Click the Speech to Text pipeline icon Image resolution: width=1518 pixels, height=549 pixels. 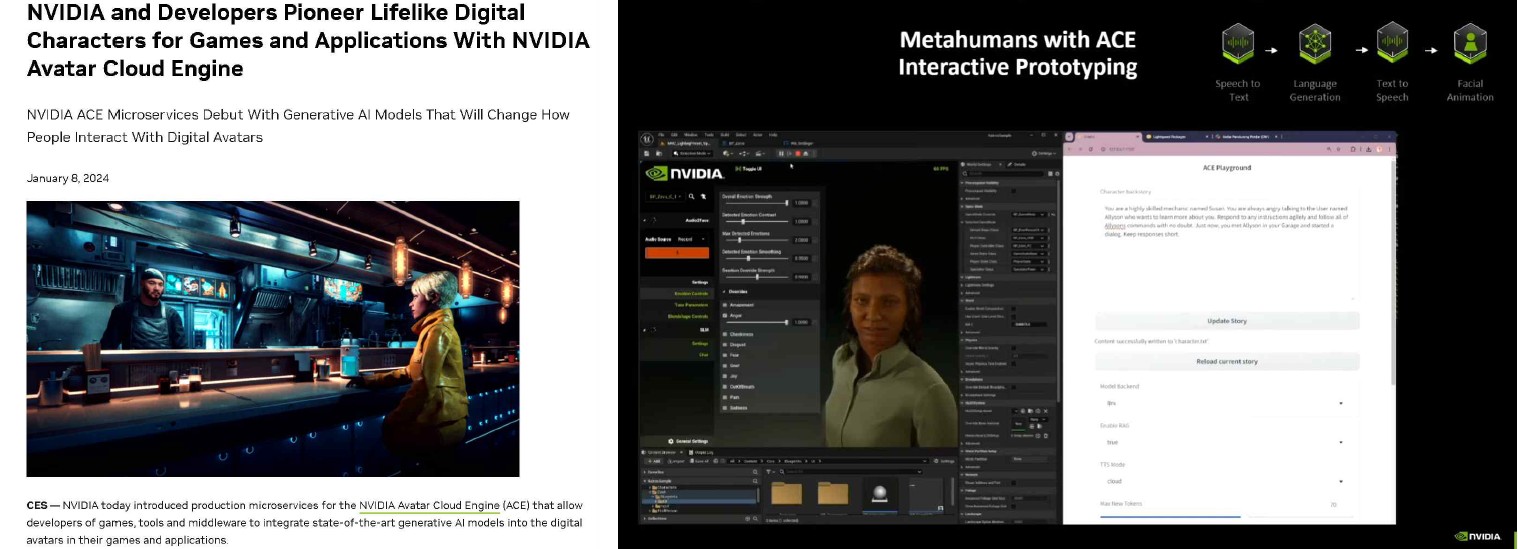[1238, 45]
